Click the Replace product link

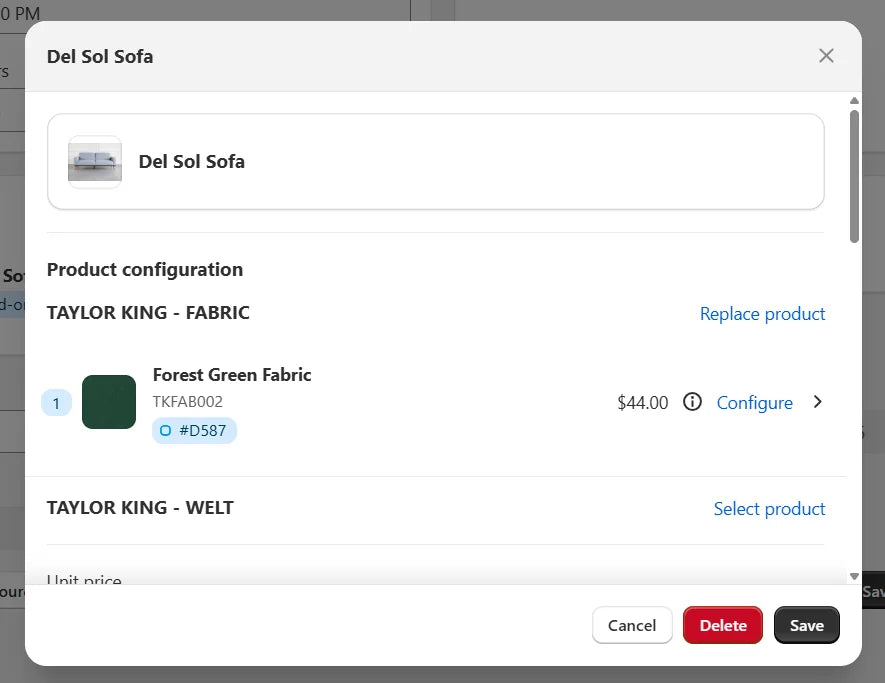tap(763, 314)
